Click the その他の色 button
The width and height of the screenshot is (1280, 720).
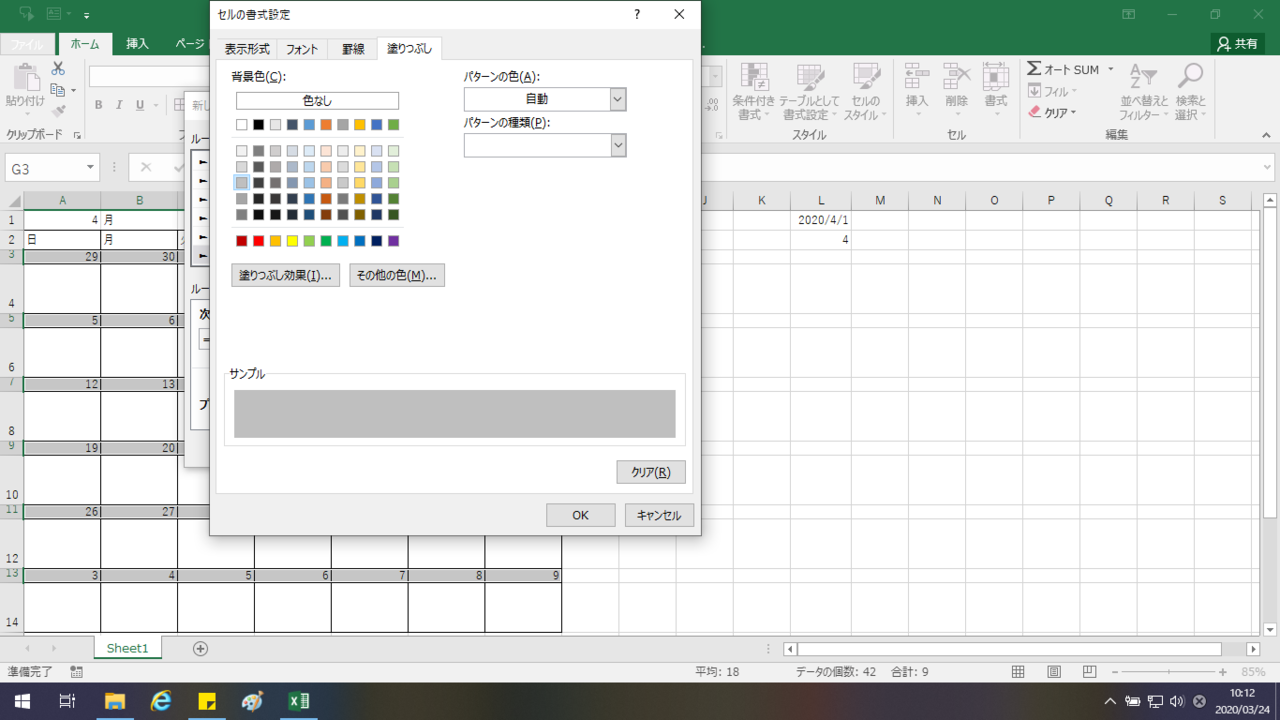coord(397,275)
